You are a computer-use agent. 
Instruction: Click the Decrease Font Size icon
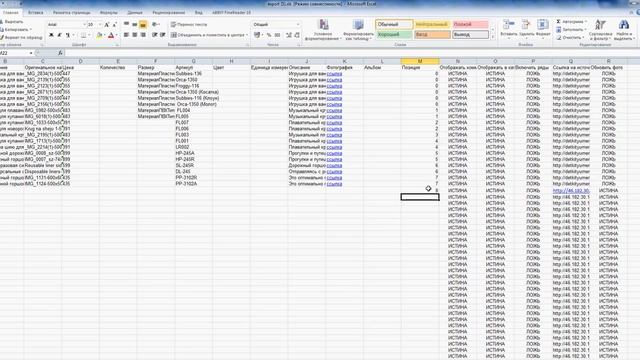pyautogui.click(x=115, y=25)
